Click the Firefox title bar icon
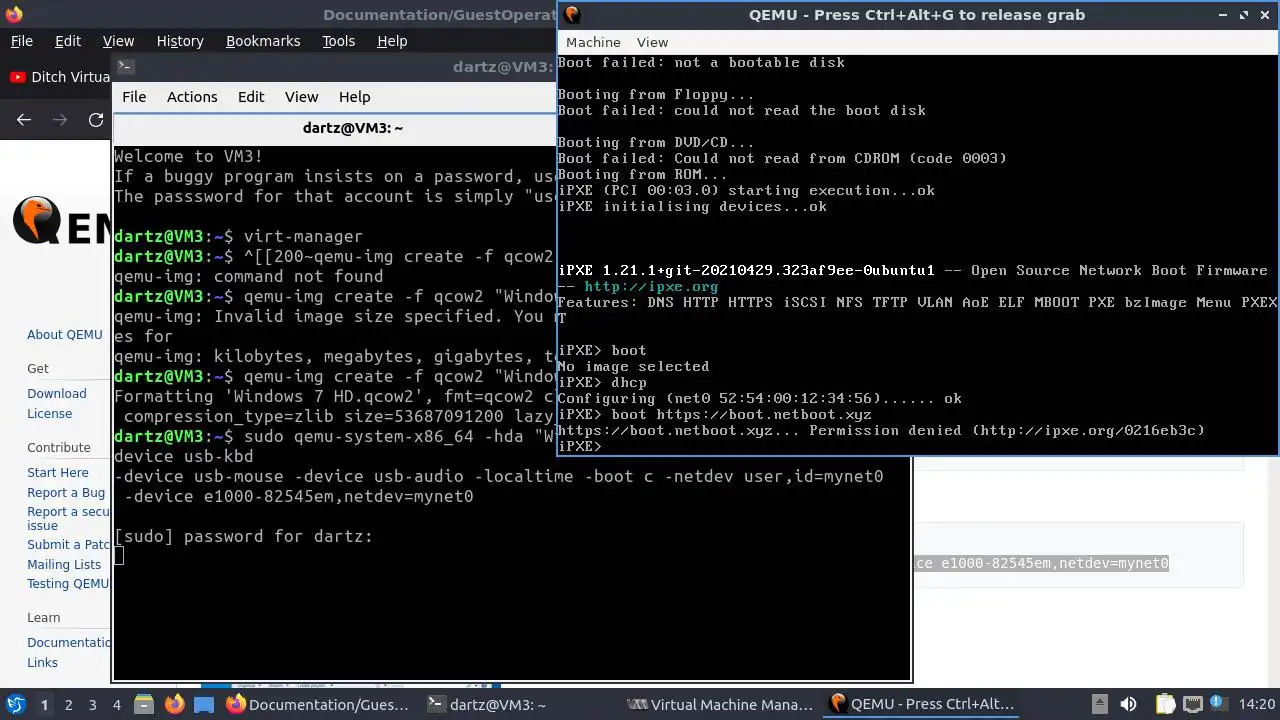The height and width of the screenshot is (720, 1280). click(x=12, y=14)
